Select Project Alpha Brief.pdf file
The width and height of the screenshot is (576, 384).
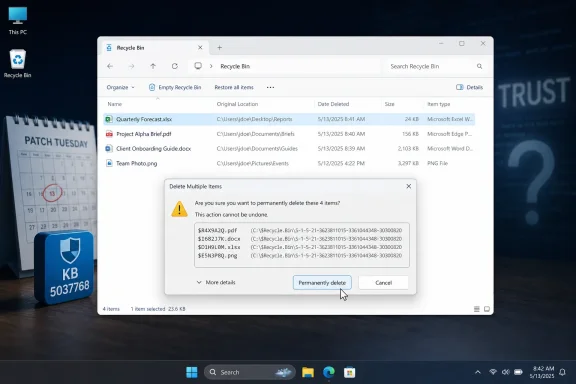289,134
